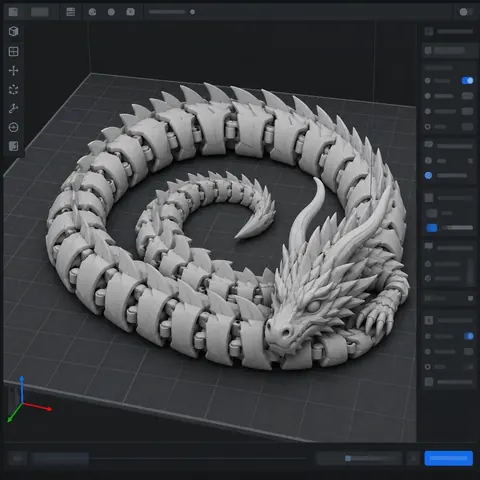This screenshot has height=480, width=480.
Task: Click the camera snapshot icon in top toolbar
Action: click(130, 12)
